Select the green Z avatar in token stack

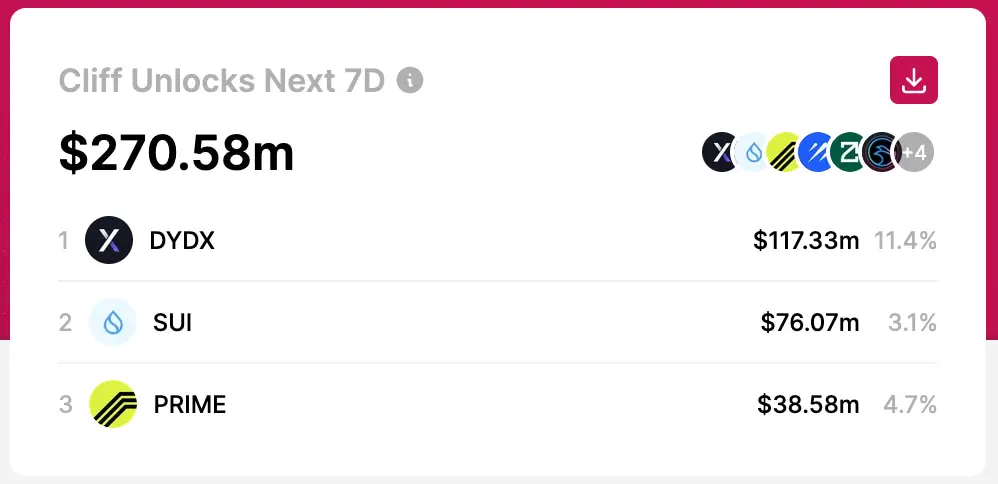[x=848, y=152]
